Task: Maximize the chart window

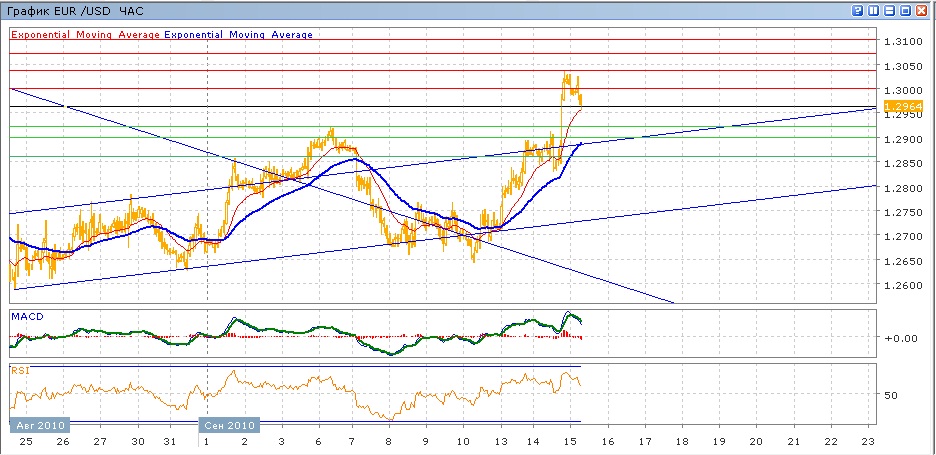Action: 905,10
